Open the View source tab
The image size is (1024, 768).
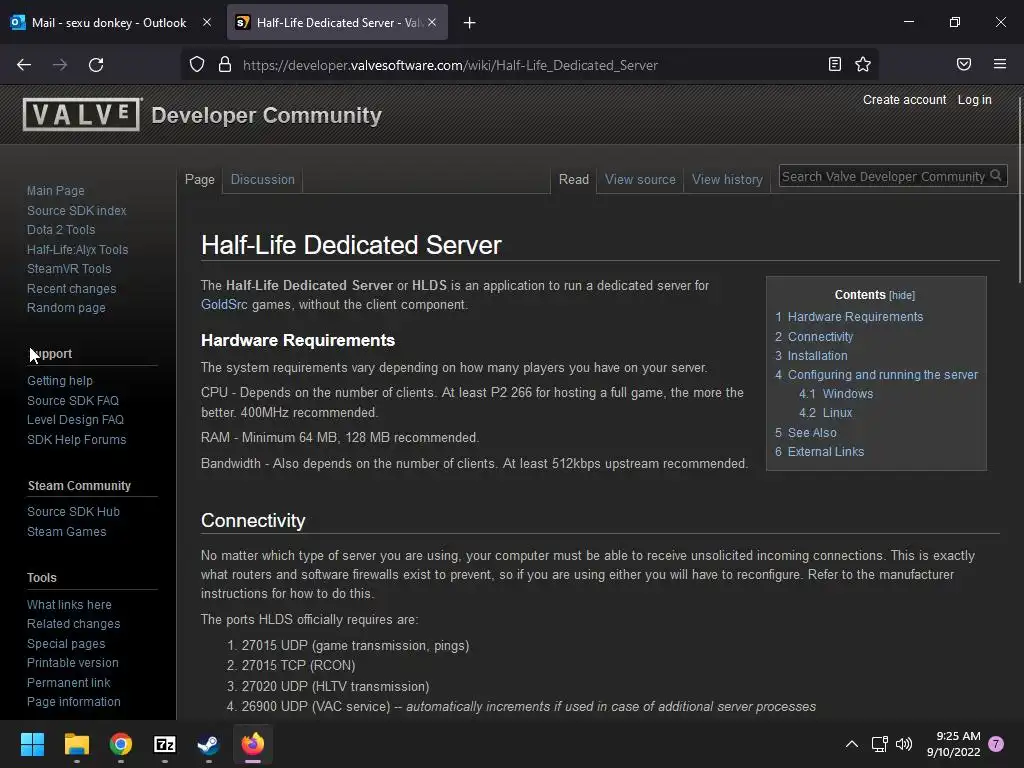tap(640, 179)
